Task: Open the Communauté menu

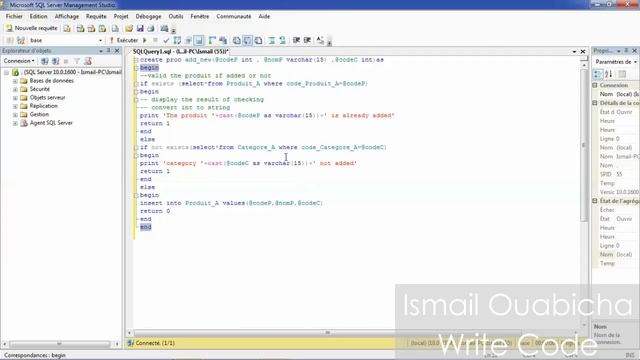Action: [x=233, y=16]
